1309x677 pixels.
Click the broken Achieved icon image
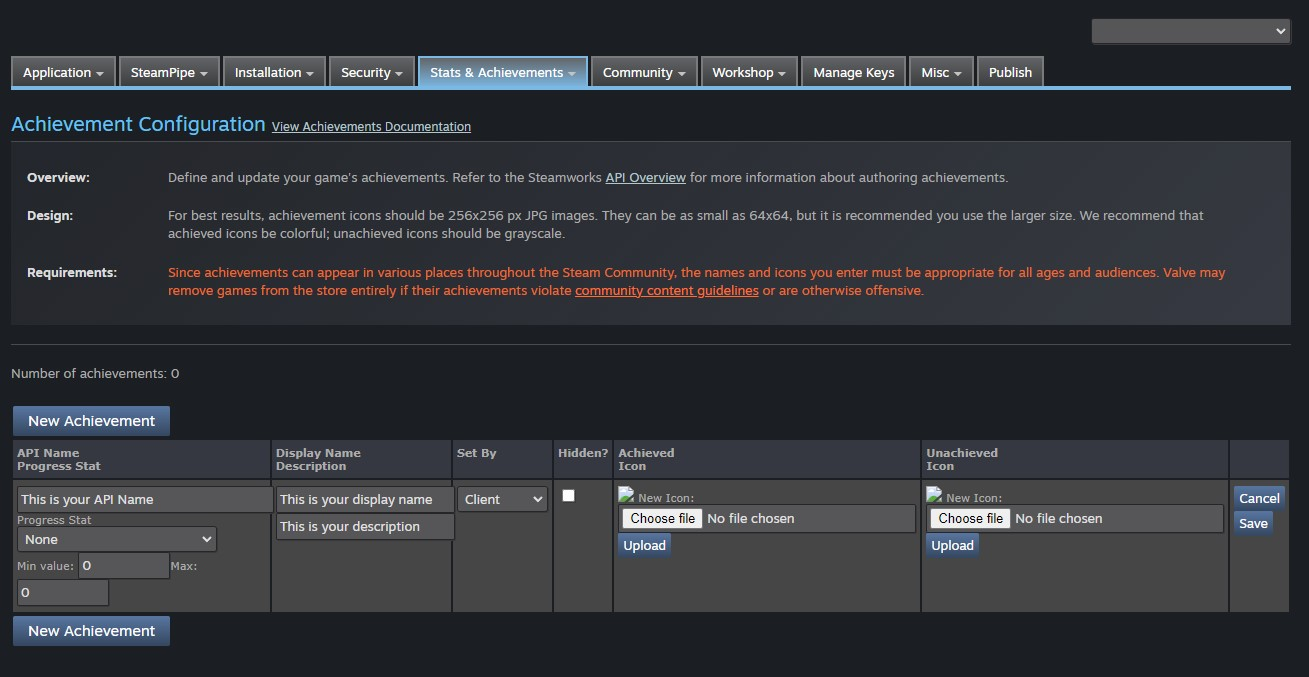tap(626, 494)
